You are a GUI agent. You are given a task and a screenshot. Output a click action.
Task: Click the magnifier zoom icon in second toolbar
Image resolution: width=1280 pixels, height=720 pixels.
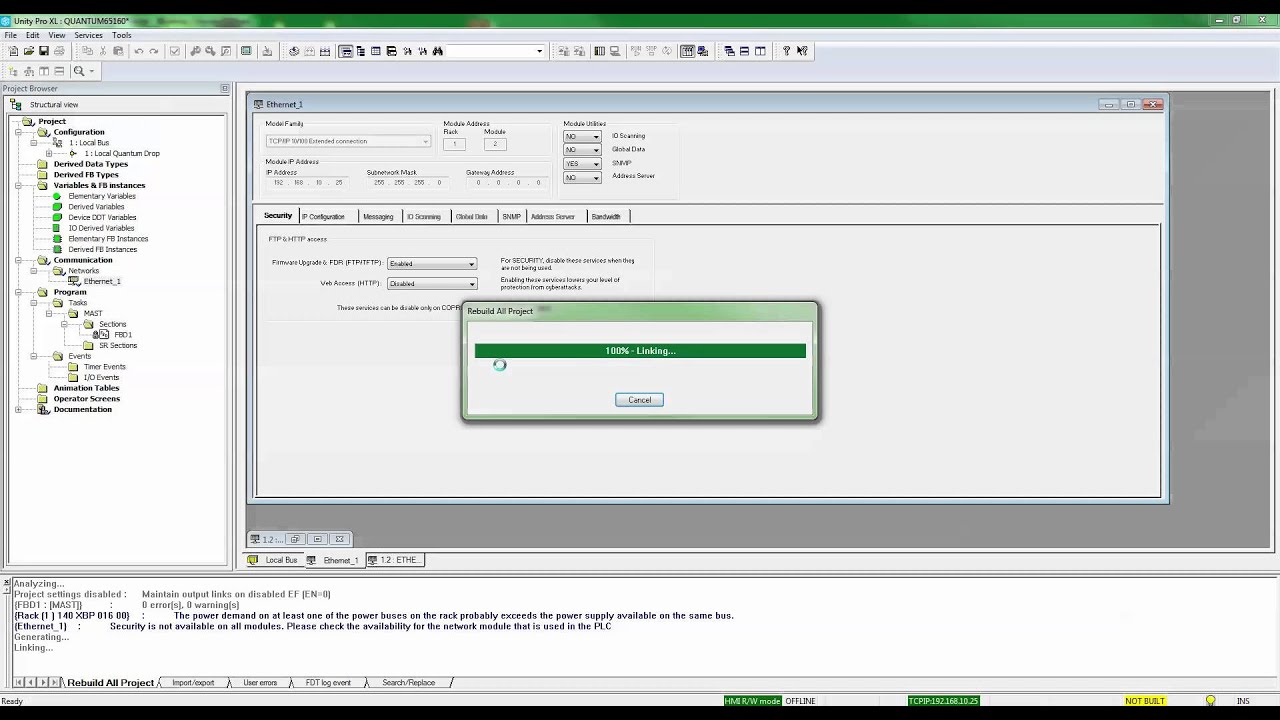click(79, 71)
